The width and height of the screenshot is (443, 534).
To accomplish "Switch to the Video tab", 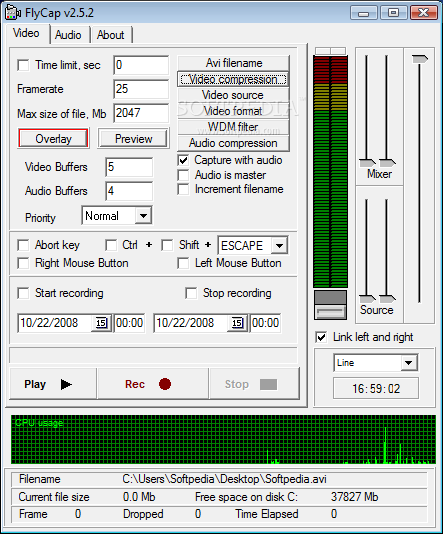I will click(26, 33).
